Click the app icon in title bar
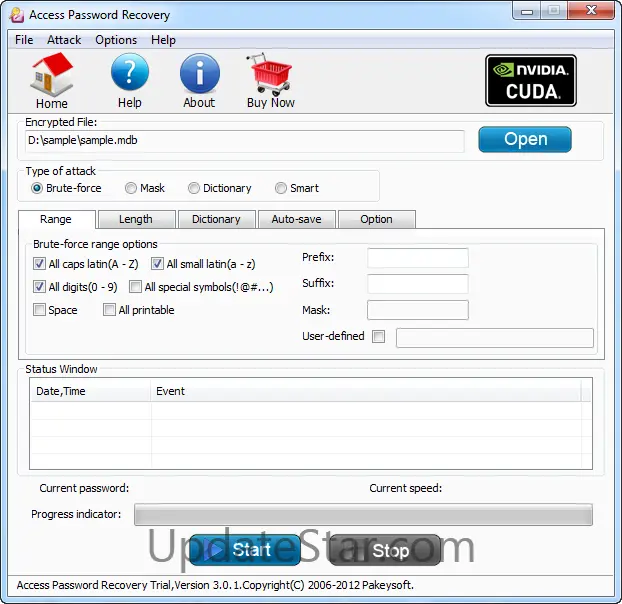This screenshot has height=604, width=622. click(17, 15)
